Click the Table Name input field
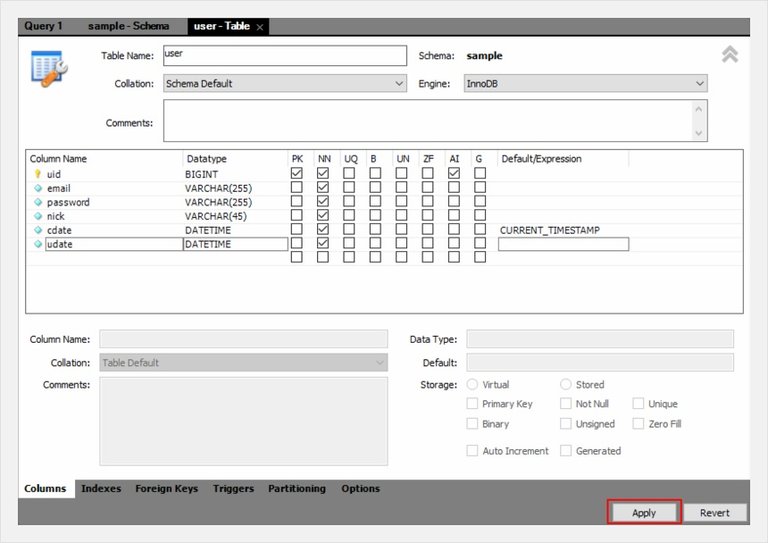This screenshot has height=543, width=768. point(285,56)
